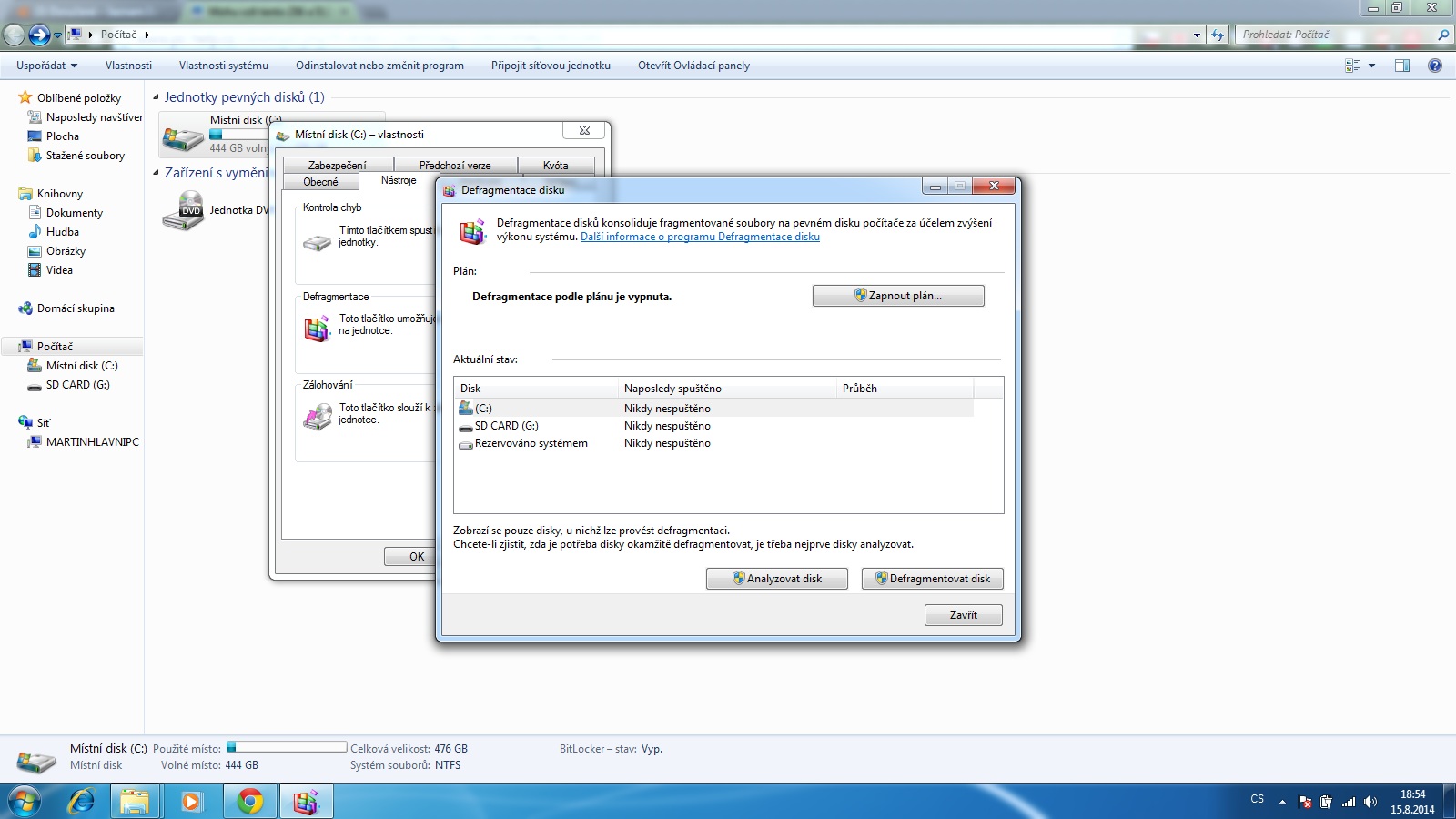Image resolution: width=1456 pixels, height=819 pixels.
Task: Open Další informace o programu Defragmentace link
Action: pos(700,237)
